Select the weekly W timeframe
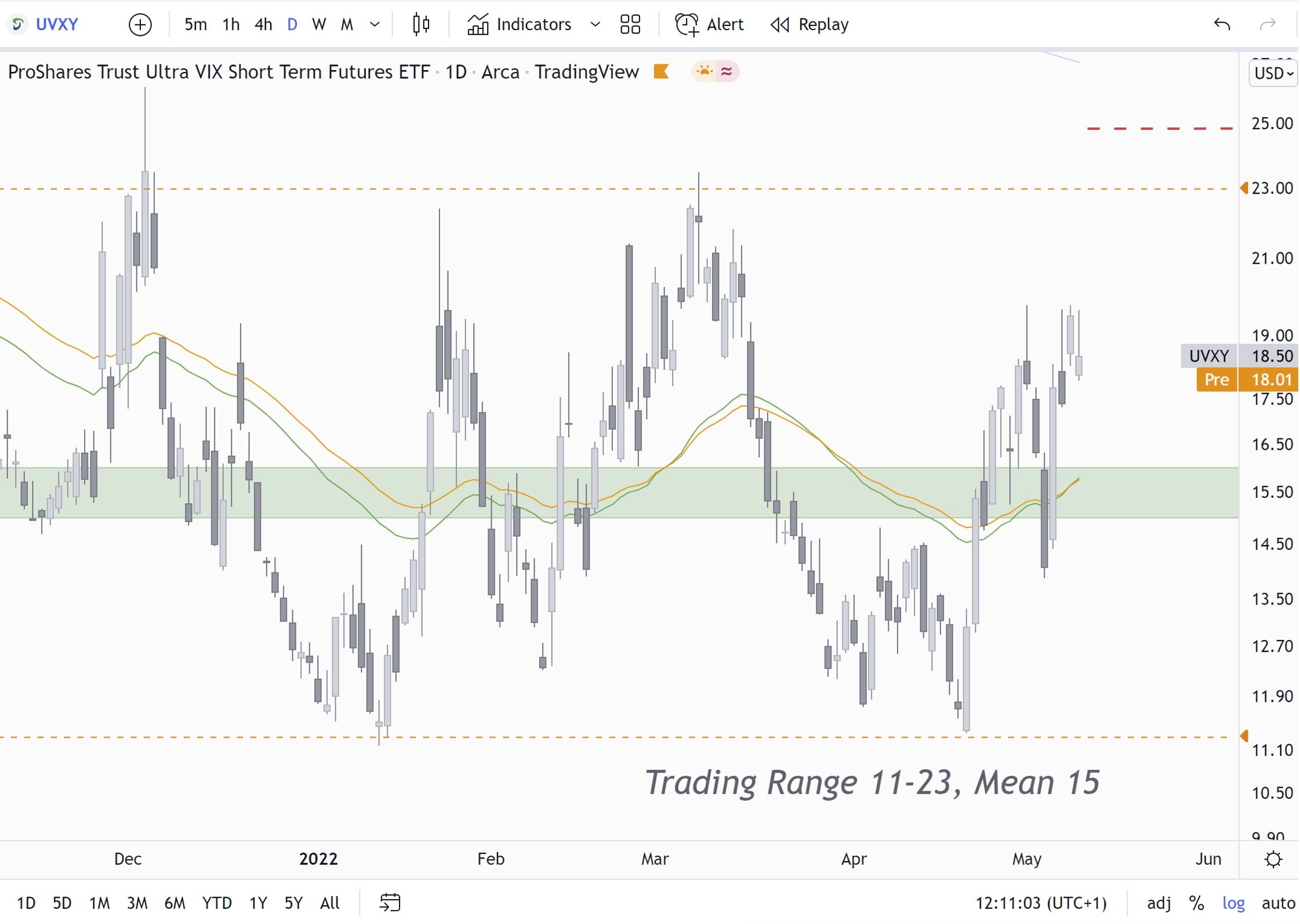This screenshot has height=924, width=1300. 318,24
